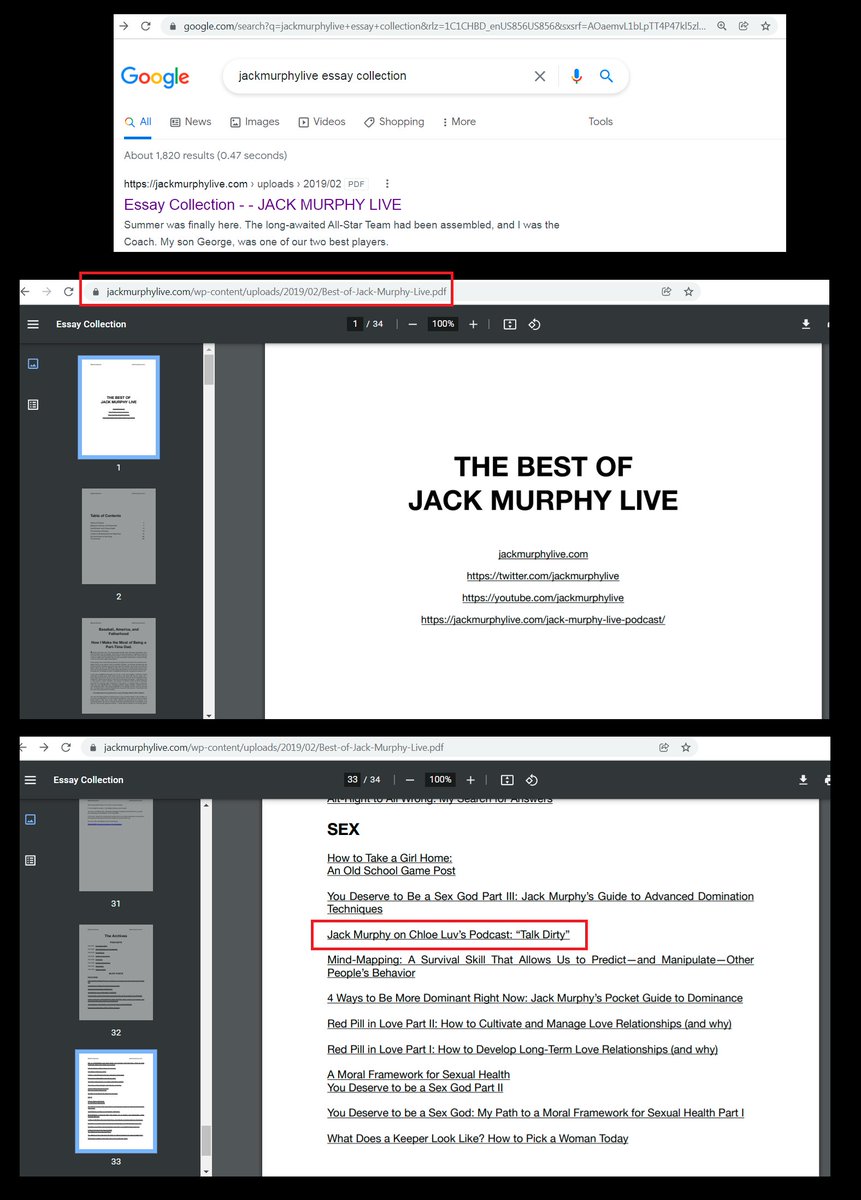Image resolution: width=861 pixels, height=1200 pixels.
Task: Open 'A Moral Framework for Sexual Health' link
Action: (418, 1075)
